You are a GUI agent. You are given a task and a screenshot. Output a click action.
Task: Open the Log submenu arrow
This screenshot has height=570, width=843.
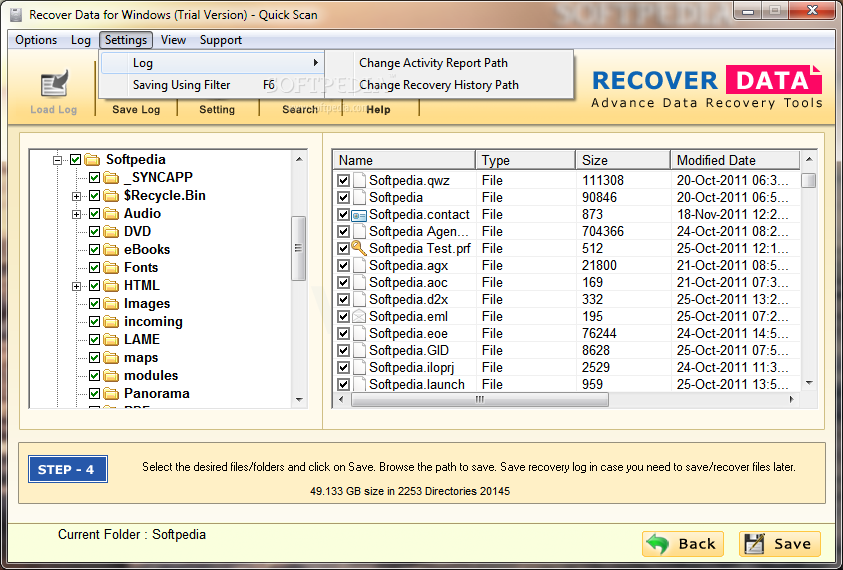[316, 63]
